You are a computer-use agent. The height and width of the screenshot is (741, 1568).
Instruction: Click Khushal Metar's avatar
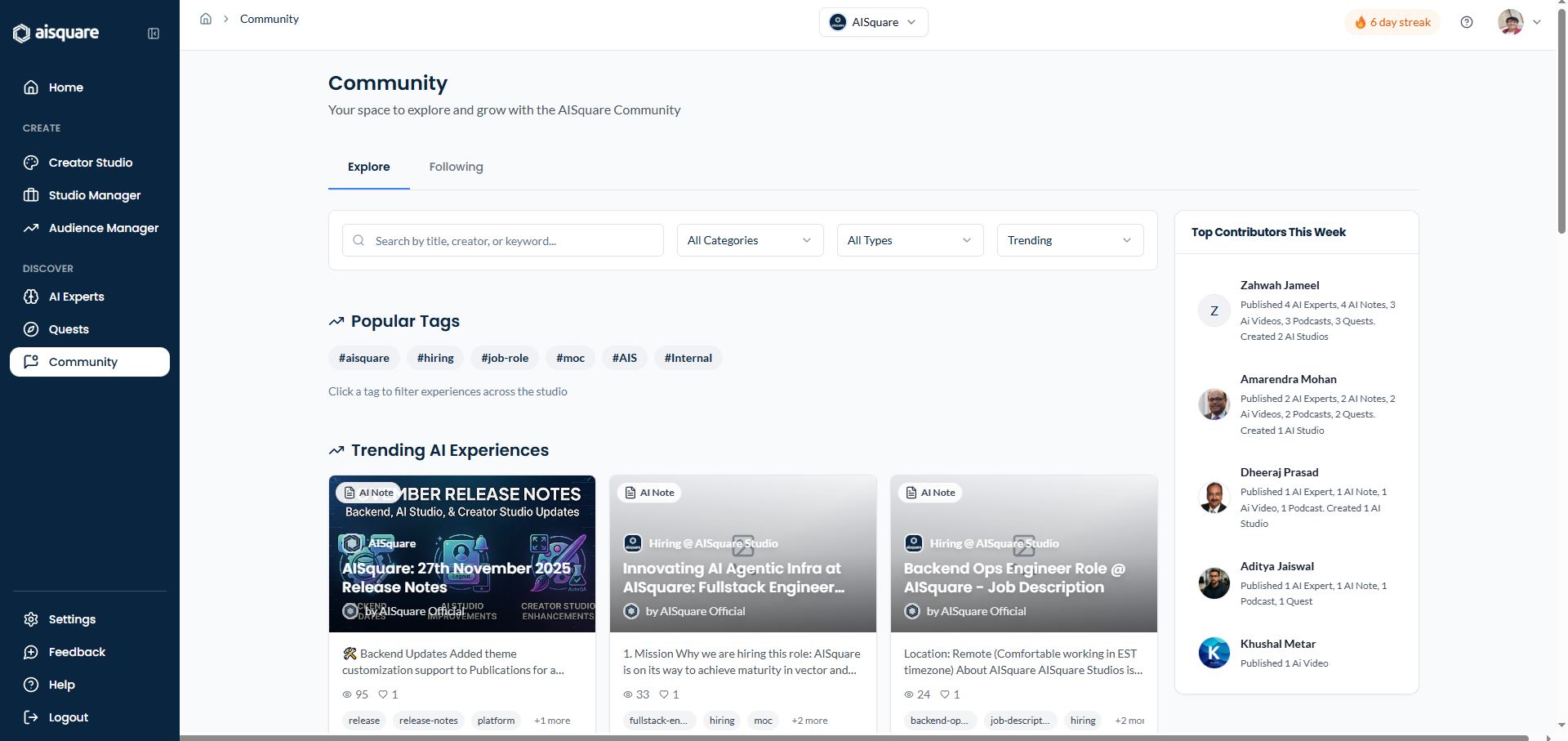[x=1214, y=653]
